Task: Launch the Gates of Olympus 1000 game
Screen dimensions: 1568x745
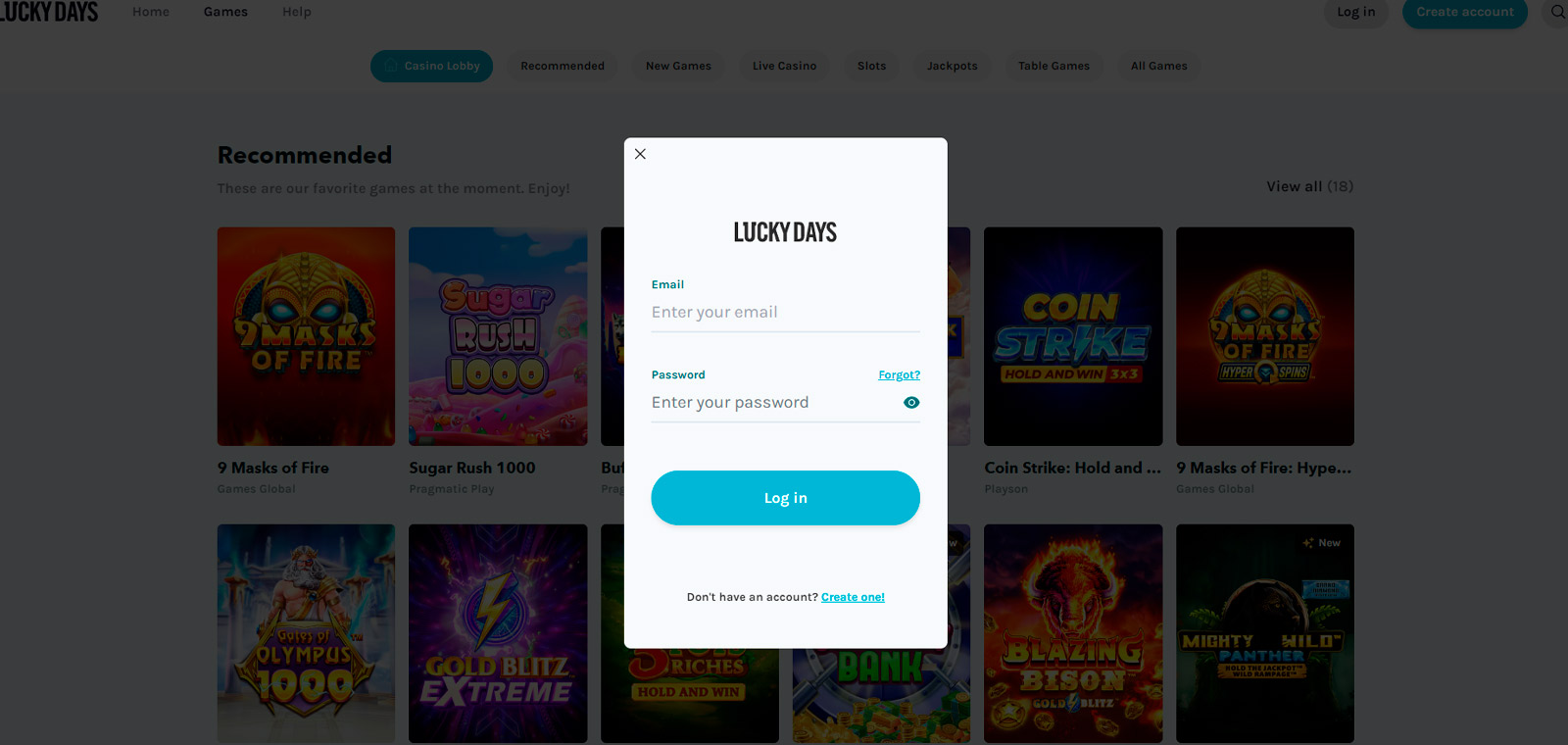Action: (x=306, y=633)
